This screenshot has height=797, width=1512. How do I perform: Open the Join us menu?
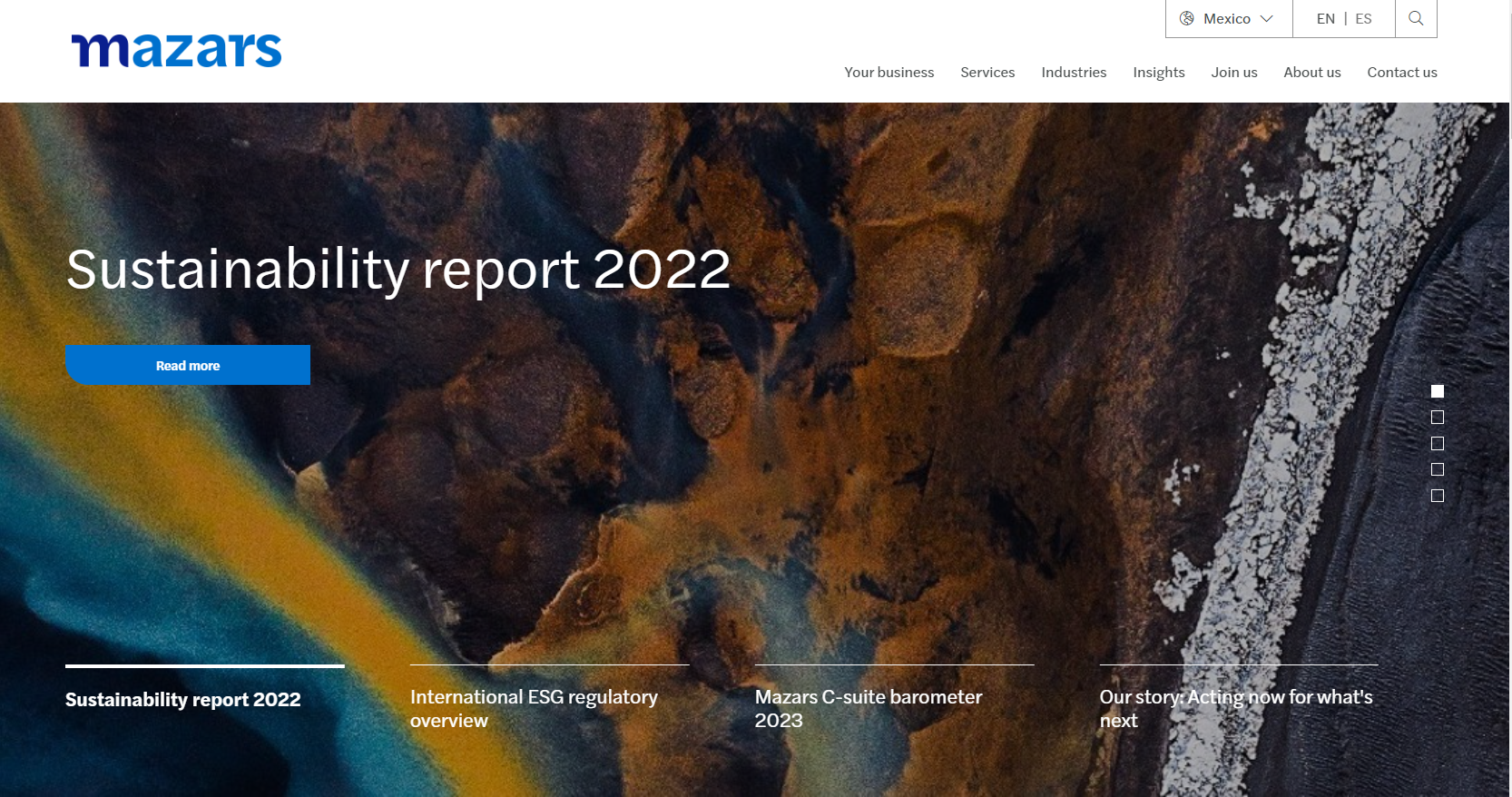pos(1233,72)
